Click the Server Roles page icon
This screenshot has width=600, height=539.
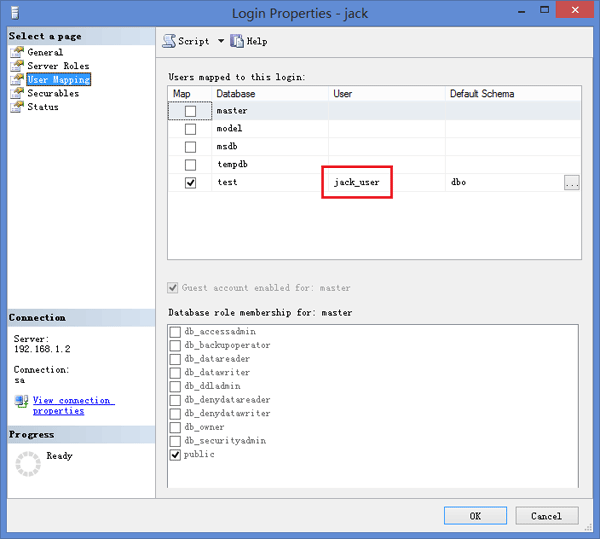(x=17, y=66)
